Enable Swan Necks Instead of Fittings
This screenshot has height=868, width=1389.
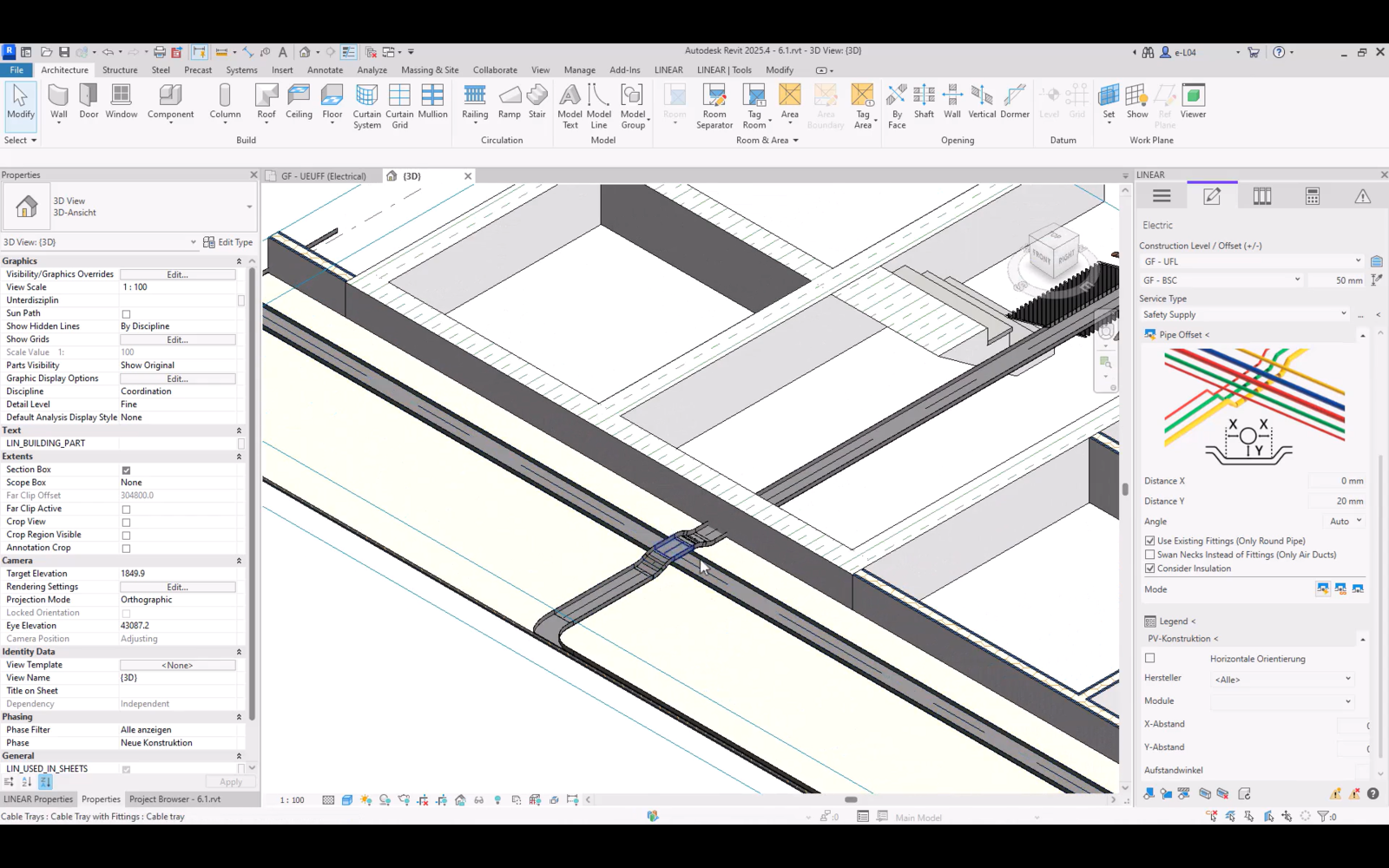(x=1150, y=555)
